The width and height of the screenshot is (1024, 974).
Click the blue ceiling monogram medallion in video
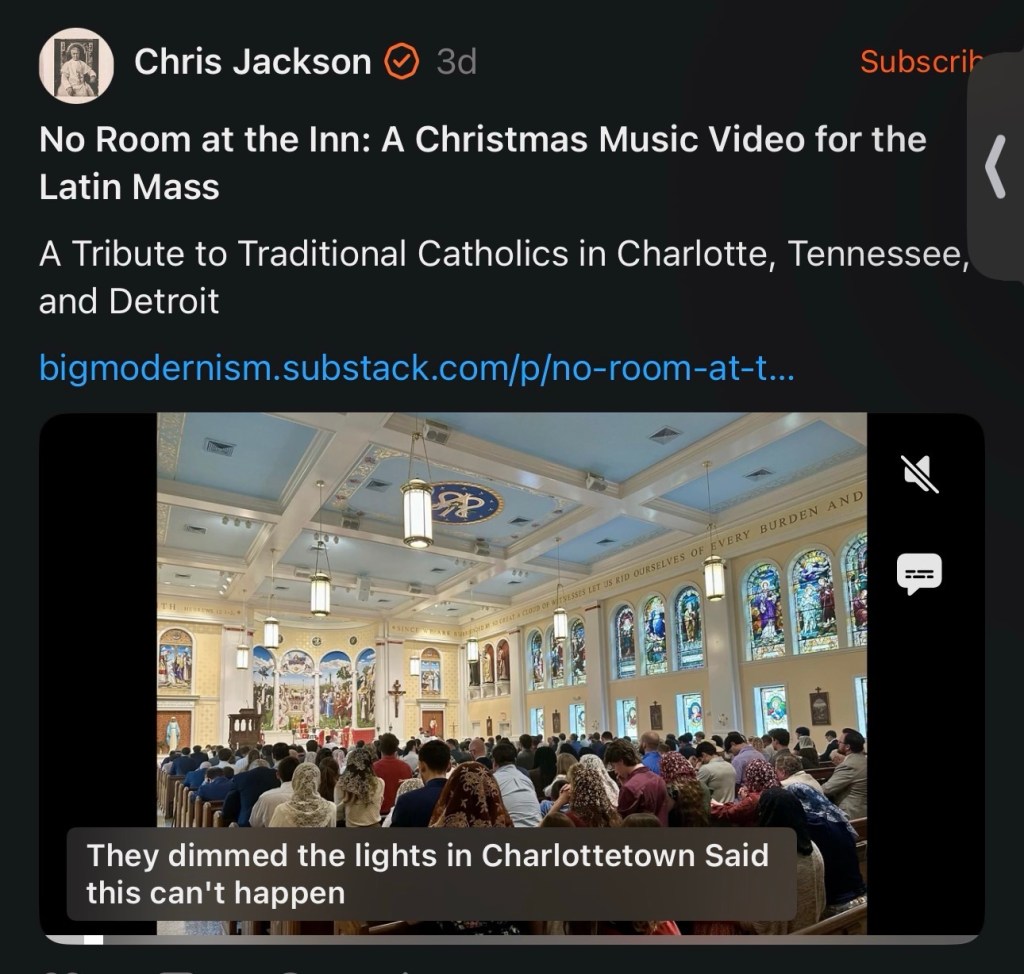[465, 502]
